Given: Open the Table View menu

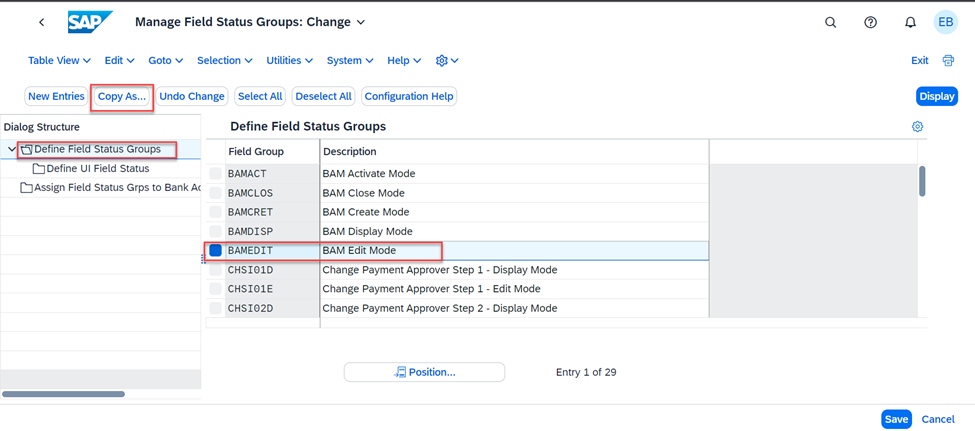Looking at the screenshot, I should pos(60,60).
